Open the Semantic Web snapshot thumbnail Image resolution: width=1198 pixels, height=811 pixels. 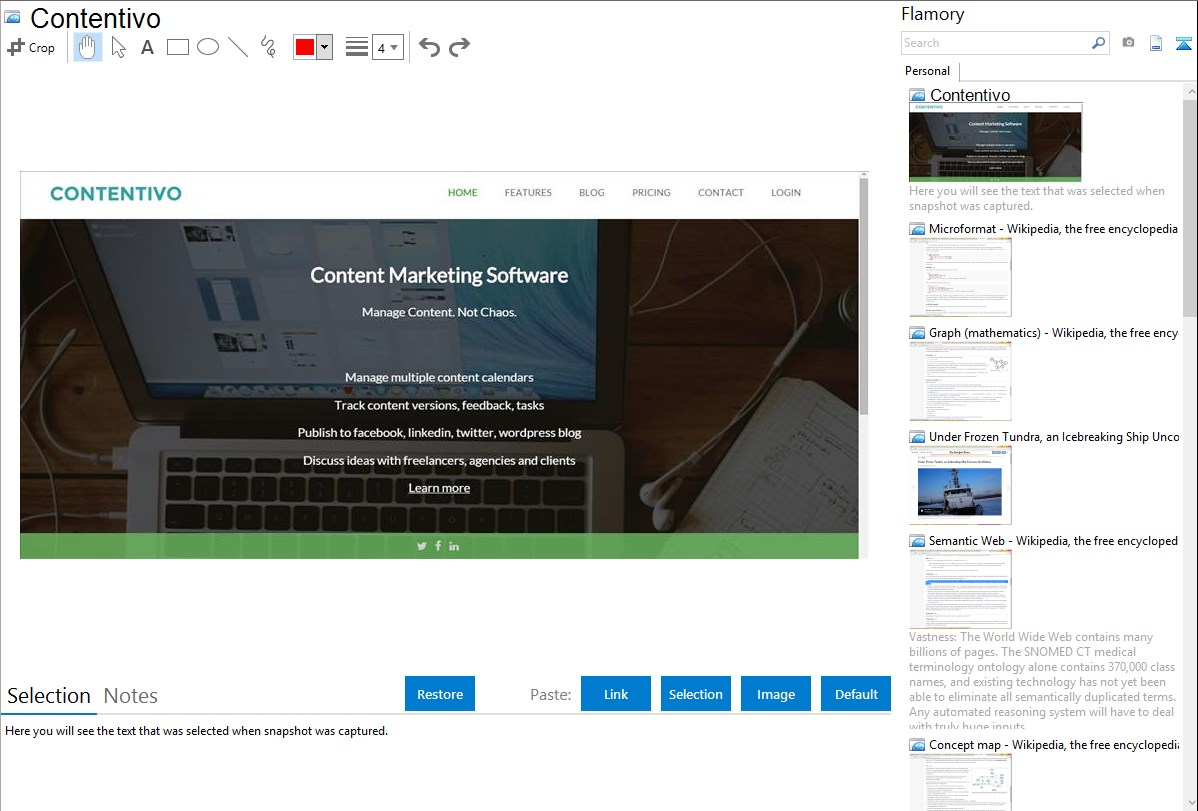point(960,589)
